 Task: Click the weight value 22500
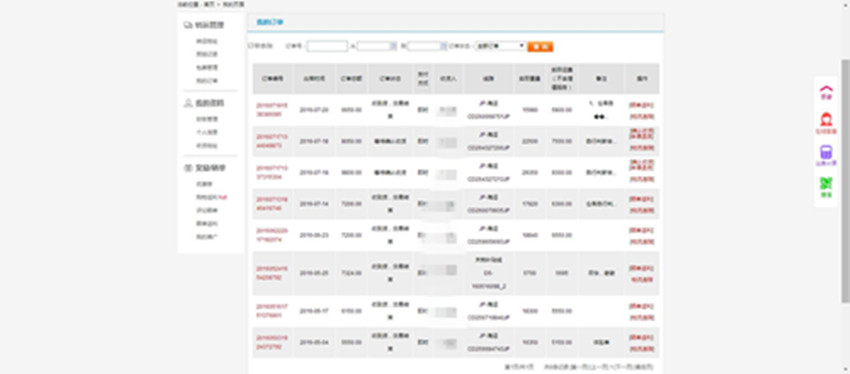click(x=529, y=141)
